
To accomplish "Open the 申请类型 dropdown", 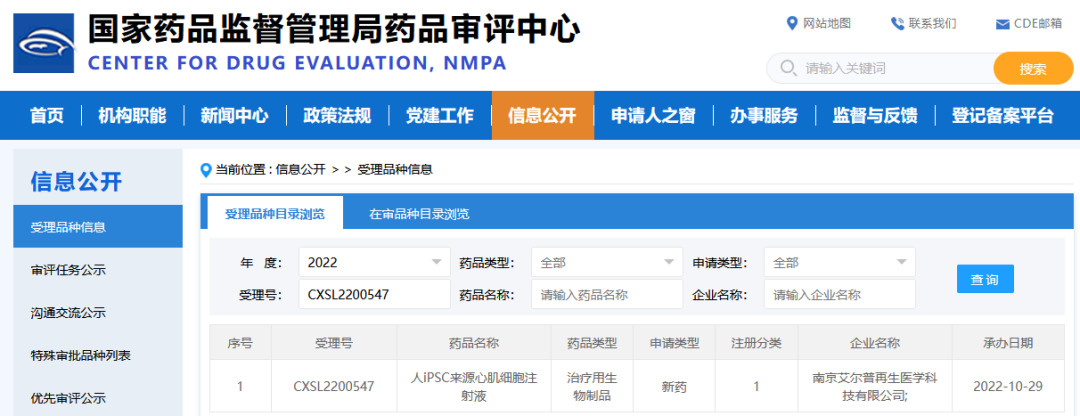I will coord(840,262).
